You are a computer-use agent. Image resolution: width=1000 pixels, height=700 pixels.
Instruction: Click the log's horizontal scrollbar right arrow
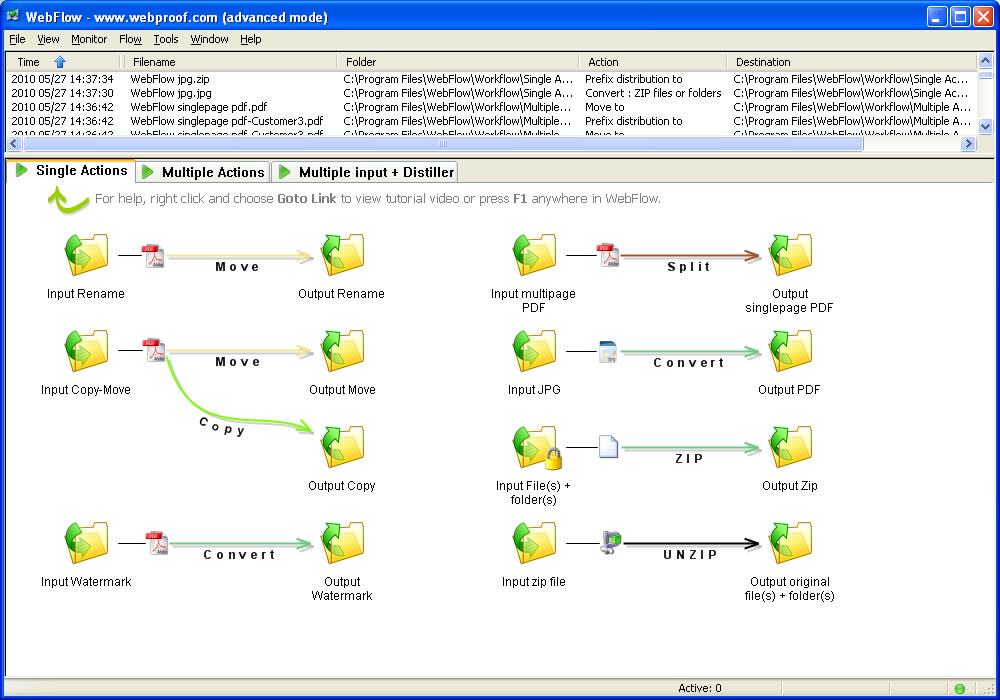point(967,144)
